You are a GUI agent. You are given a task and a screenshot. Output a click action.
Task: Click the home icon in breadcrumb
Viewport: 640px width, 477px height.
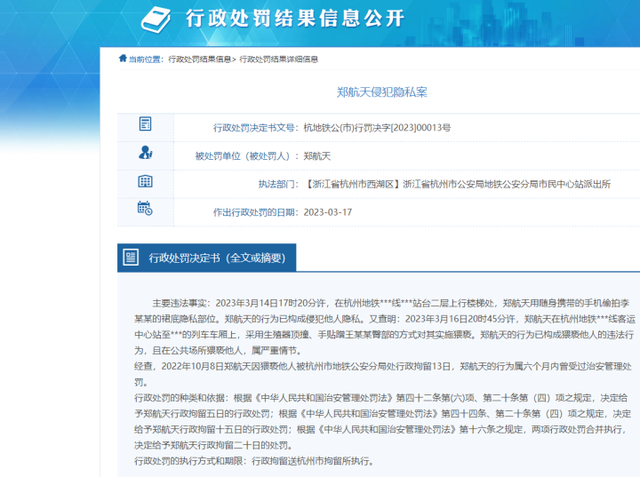pos(123,58)
